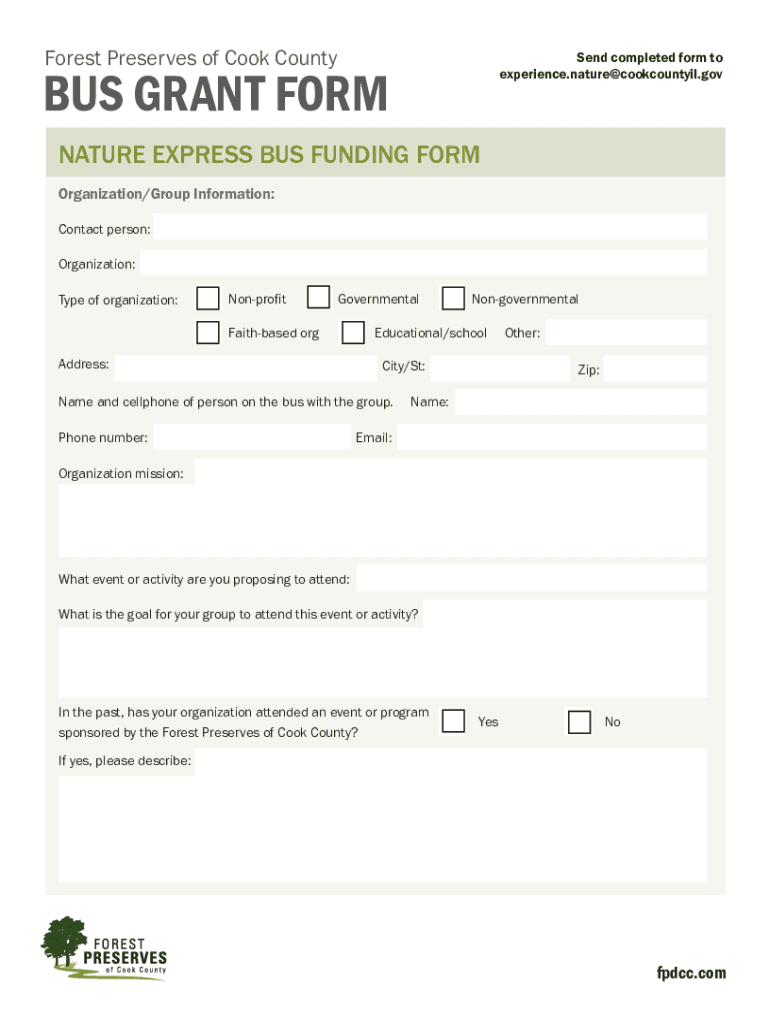
Task: Select the Faith-based org checkbox
Action: click(x=208, y=332)
